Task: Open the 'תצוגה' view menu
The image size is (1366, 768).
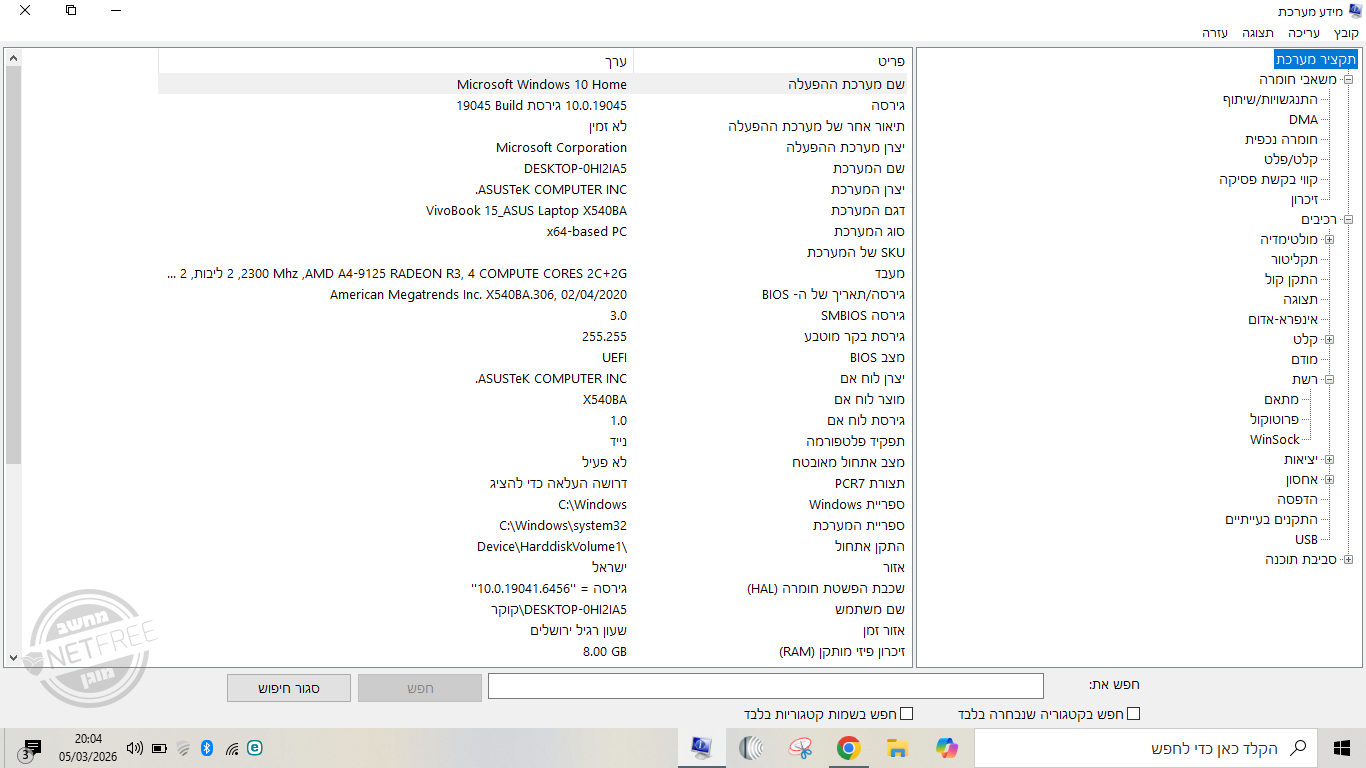Action: pyautogui.click(x=1258, y=33)
